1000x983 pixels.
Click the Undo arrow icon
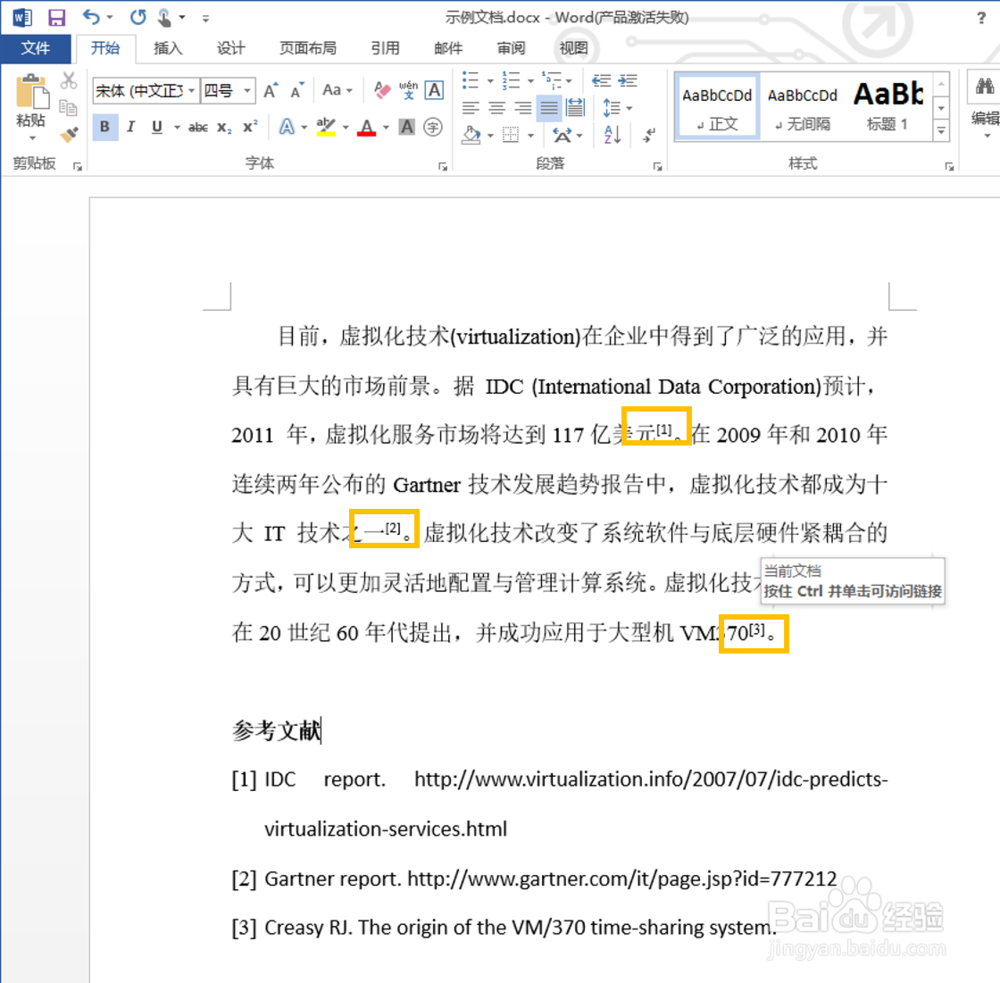[91, 17]
